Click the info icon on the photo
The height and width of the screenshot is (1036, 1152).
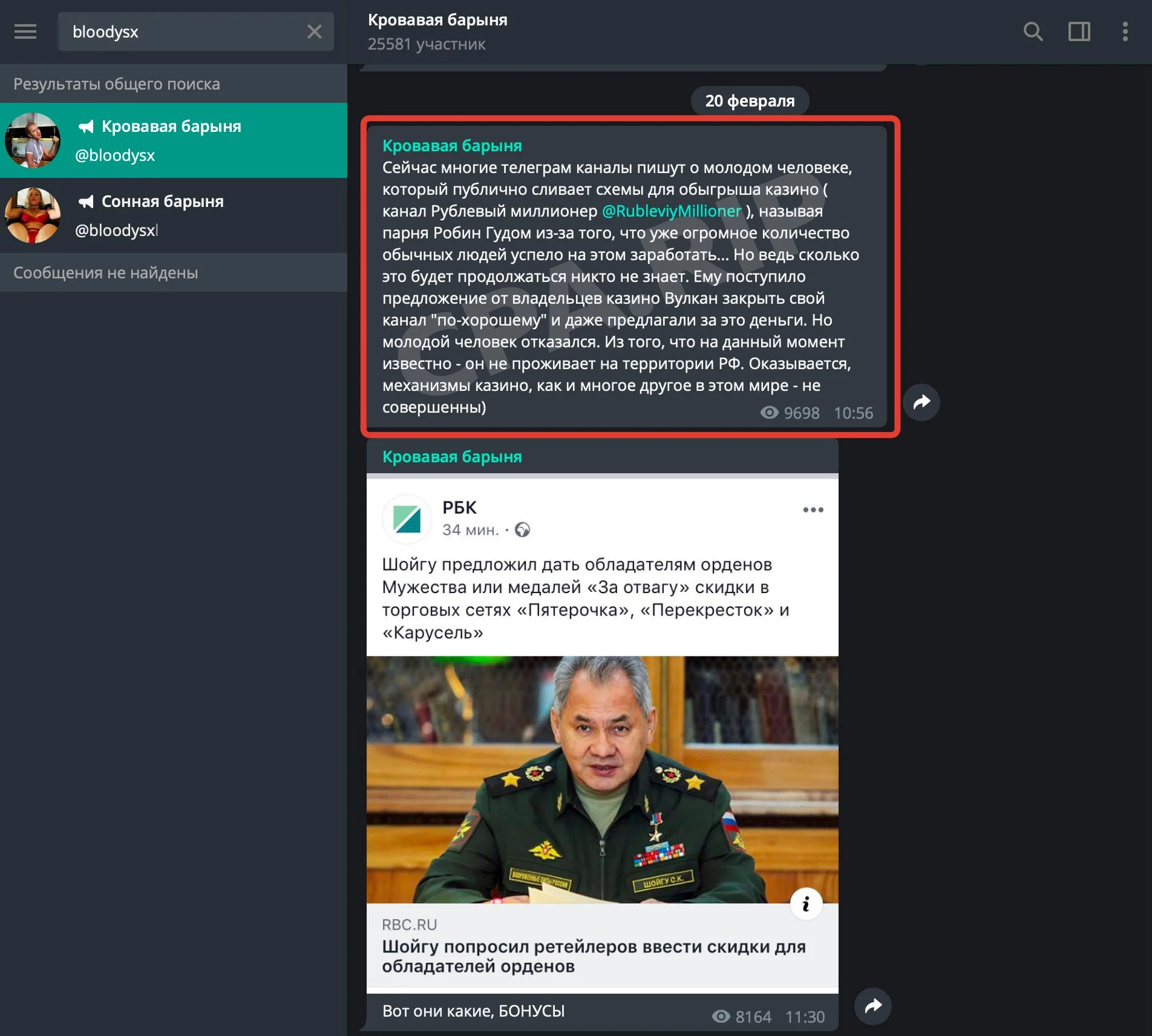(806, 904)
